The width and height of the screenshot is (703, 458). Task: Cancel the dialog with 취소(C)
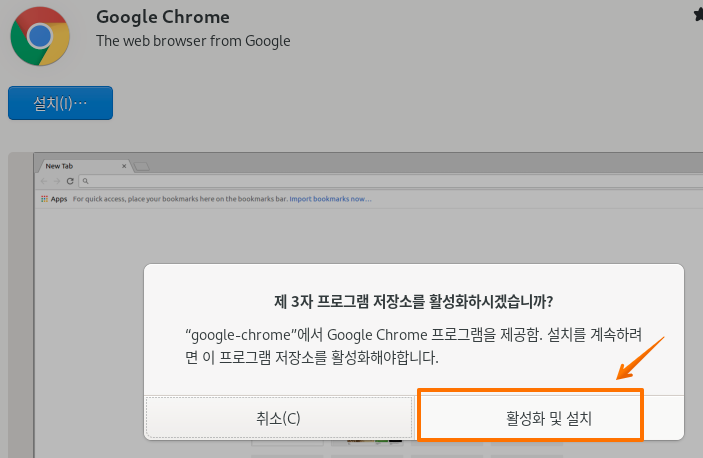278,418
